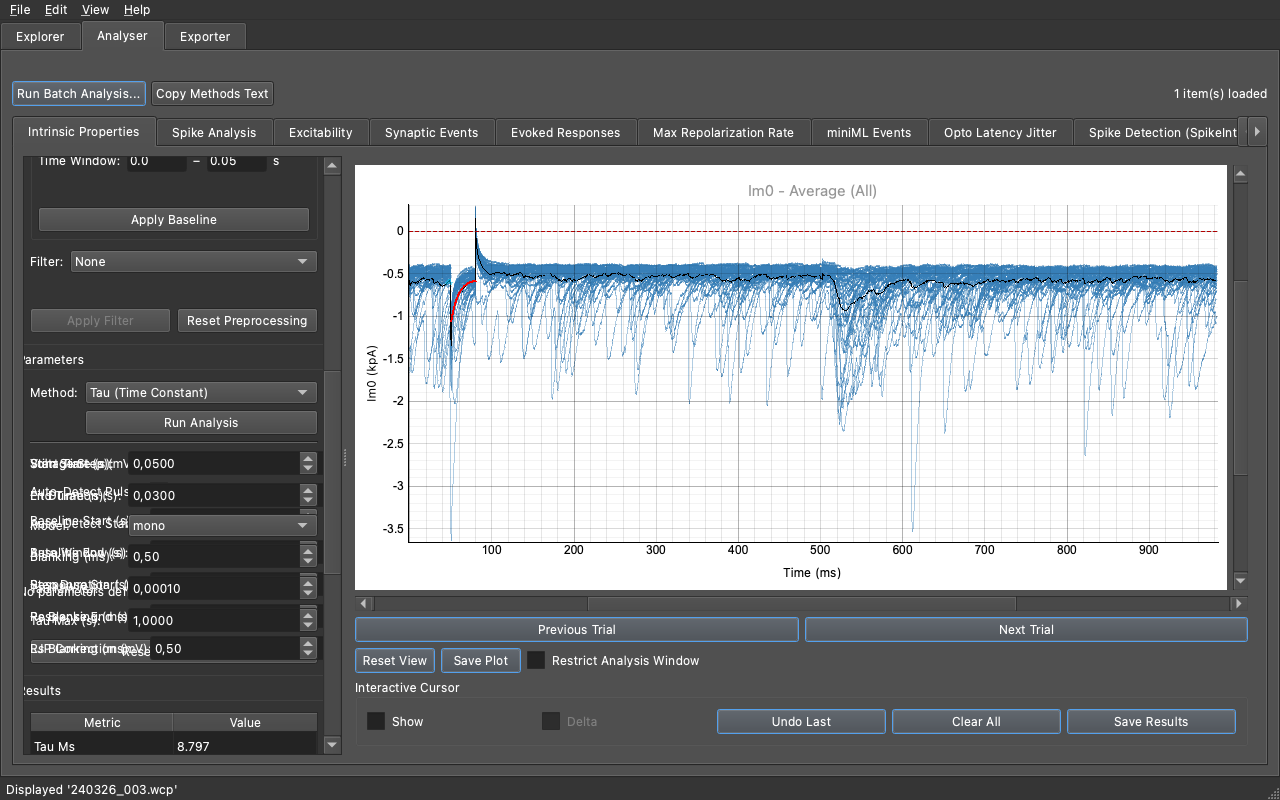Click Save Plot button
This screenshot has width=1280, height=800.
pyautogui.click(x=481, y=660)
